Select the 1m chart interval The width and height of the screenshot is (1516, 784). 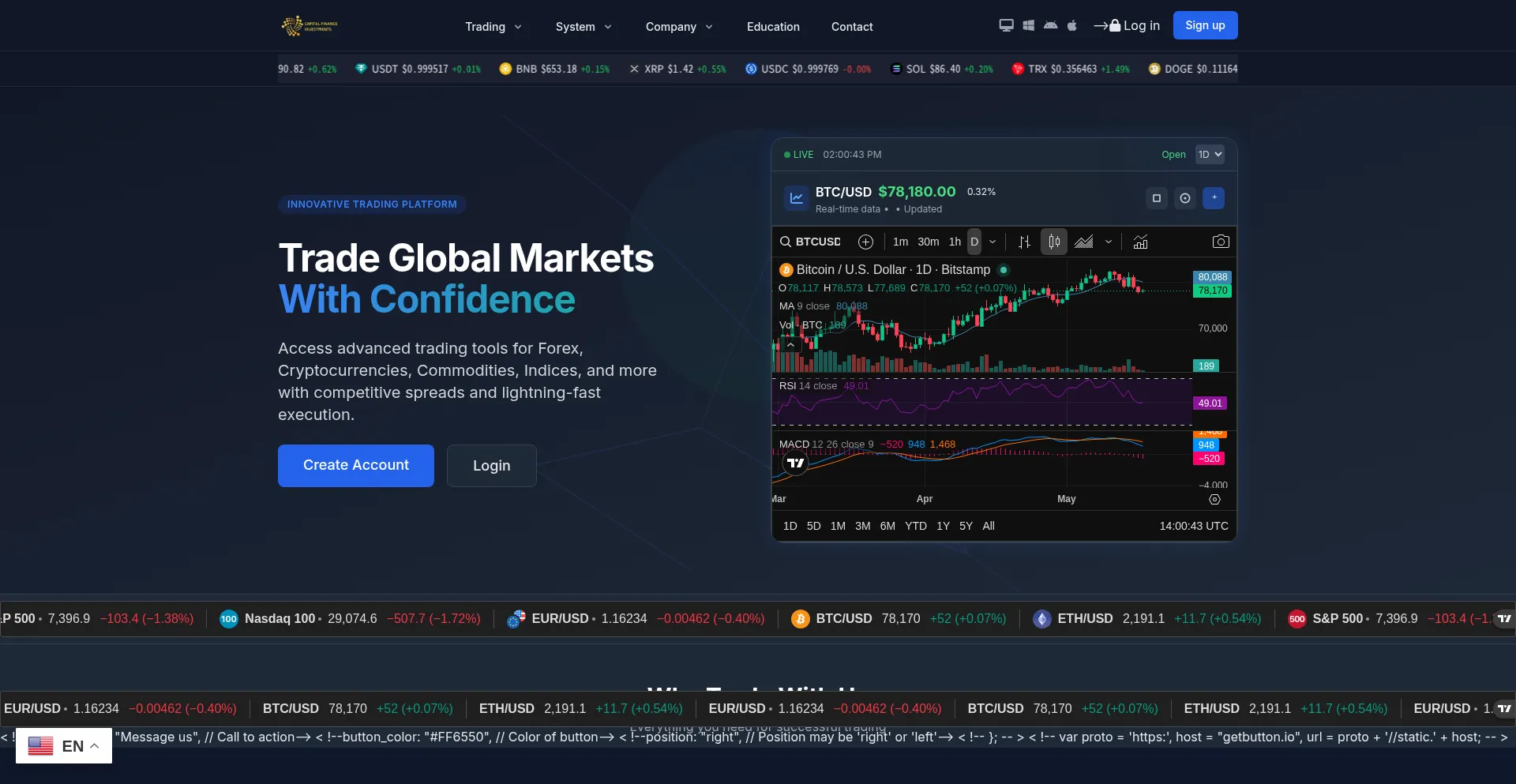(900, 242)
